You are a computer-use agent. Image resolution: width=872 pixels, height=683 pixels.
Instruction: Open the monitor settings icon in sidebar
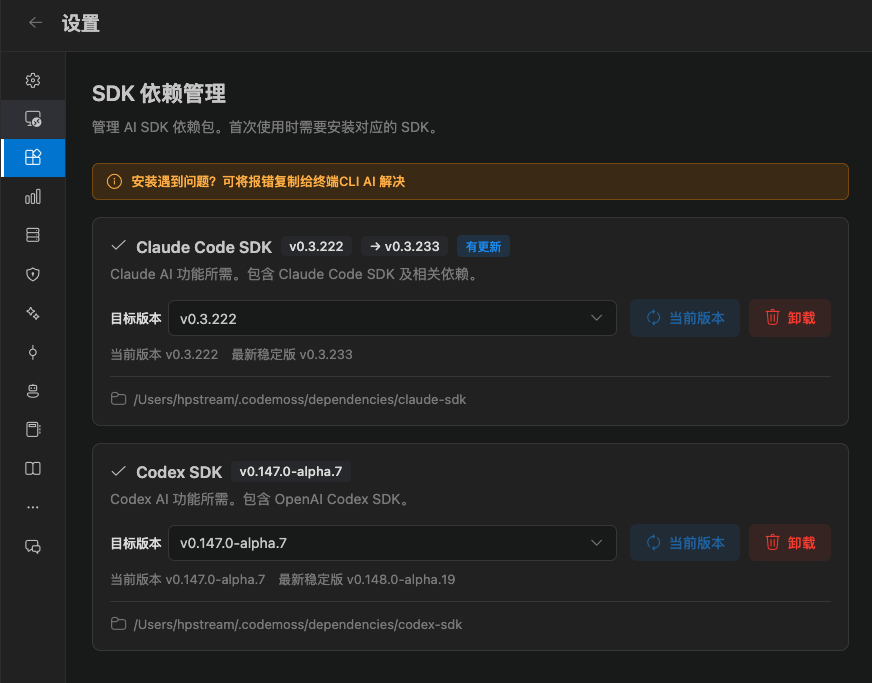pyautogui.click(x=33, y=118)
